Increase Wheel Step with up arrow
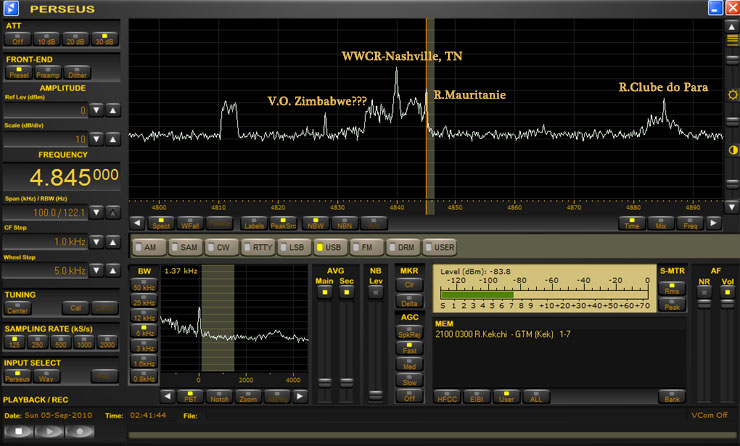 112,270
